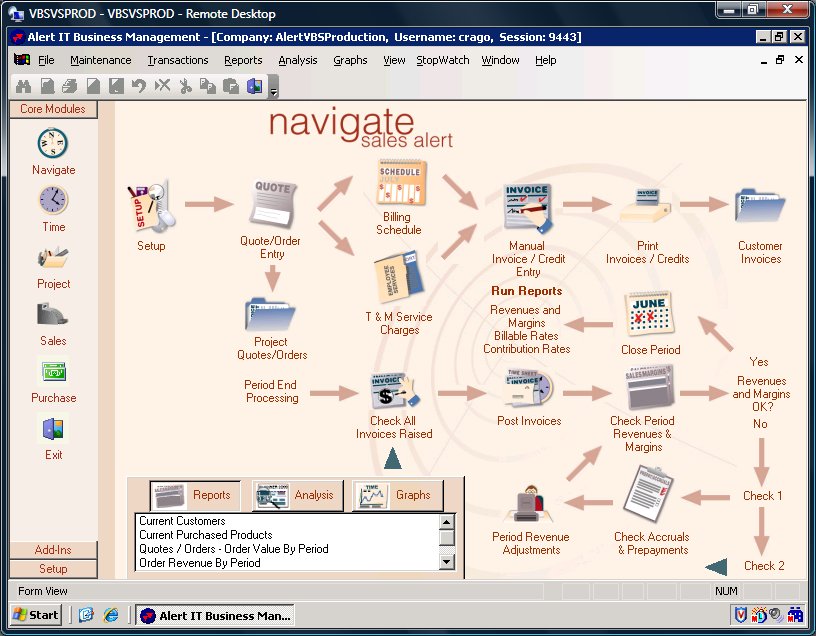Click the Check 2 link

pyautogui.click(x=764, y=566)
